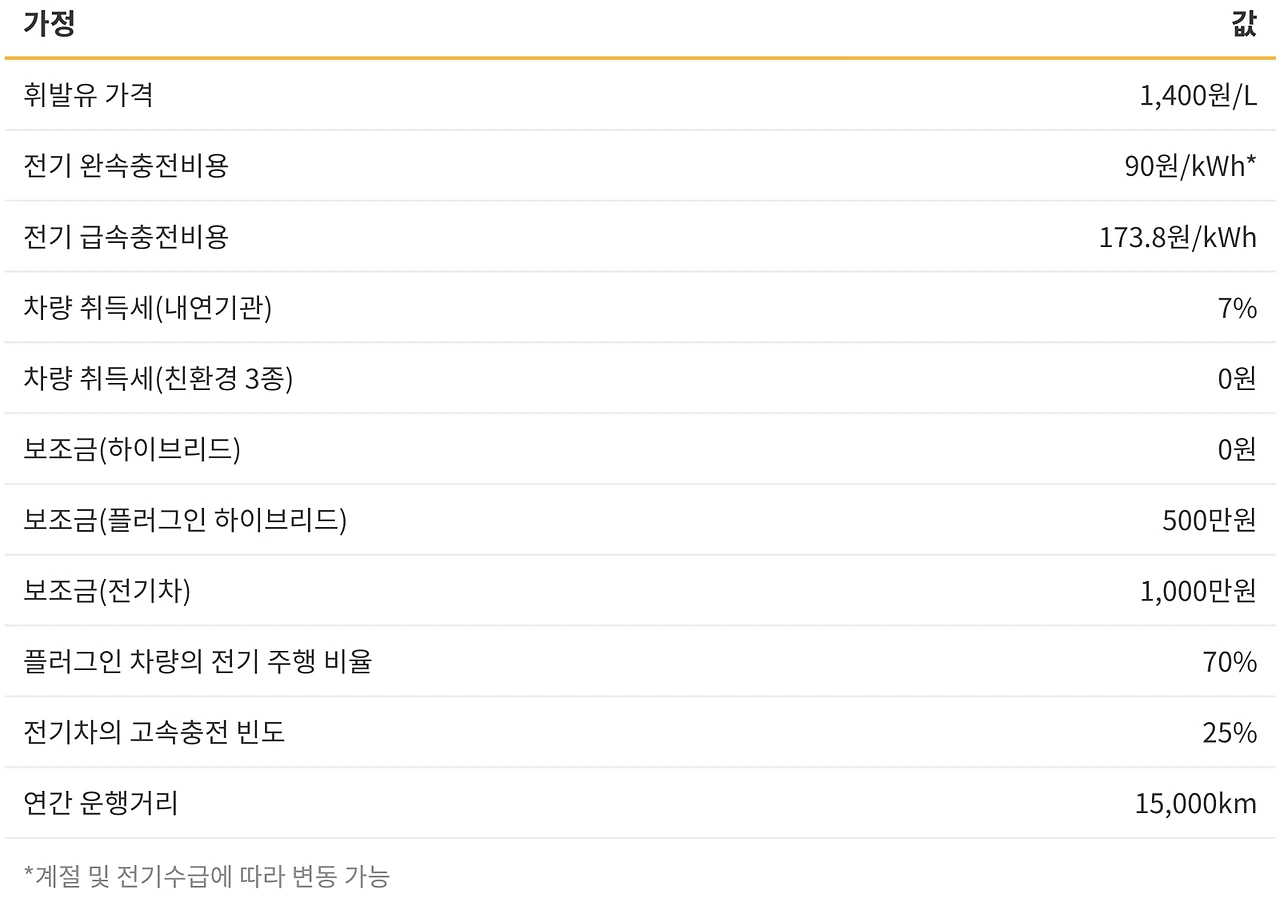The image size is (1280, 898).
Task: Click the 값 column header
Action: point(1243,24)
